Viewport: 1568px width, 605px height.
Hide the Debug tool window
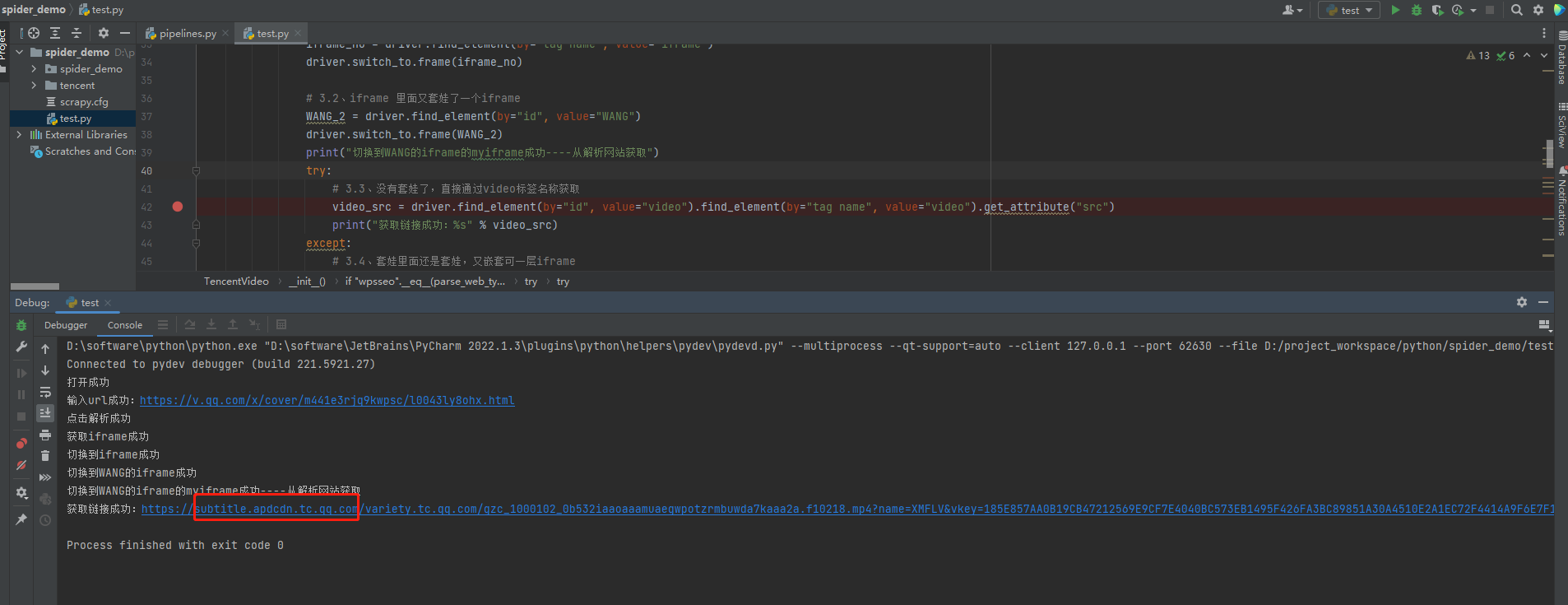click(x=1543, y=302)
